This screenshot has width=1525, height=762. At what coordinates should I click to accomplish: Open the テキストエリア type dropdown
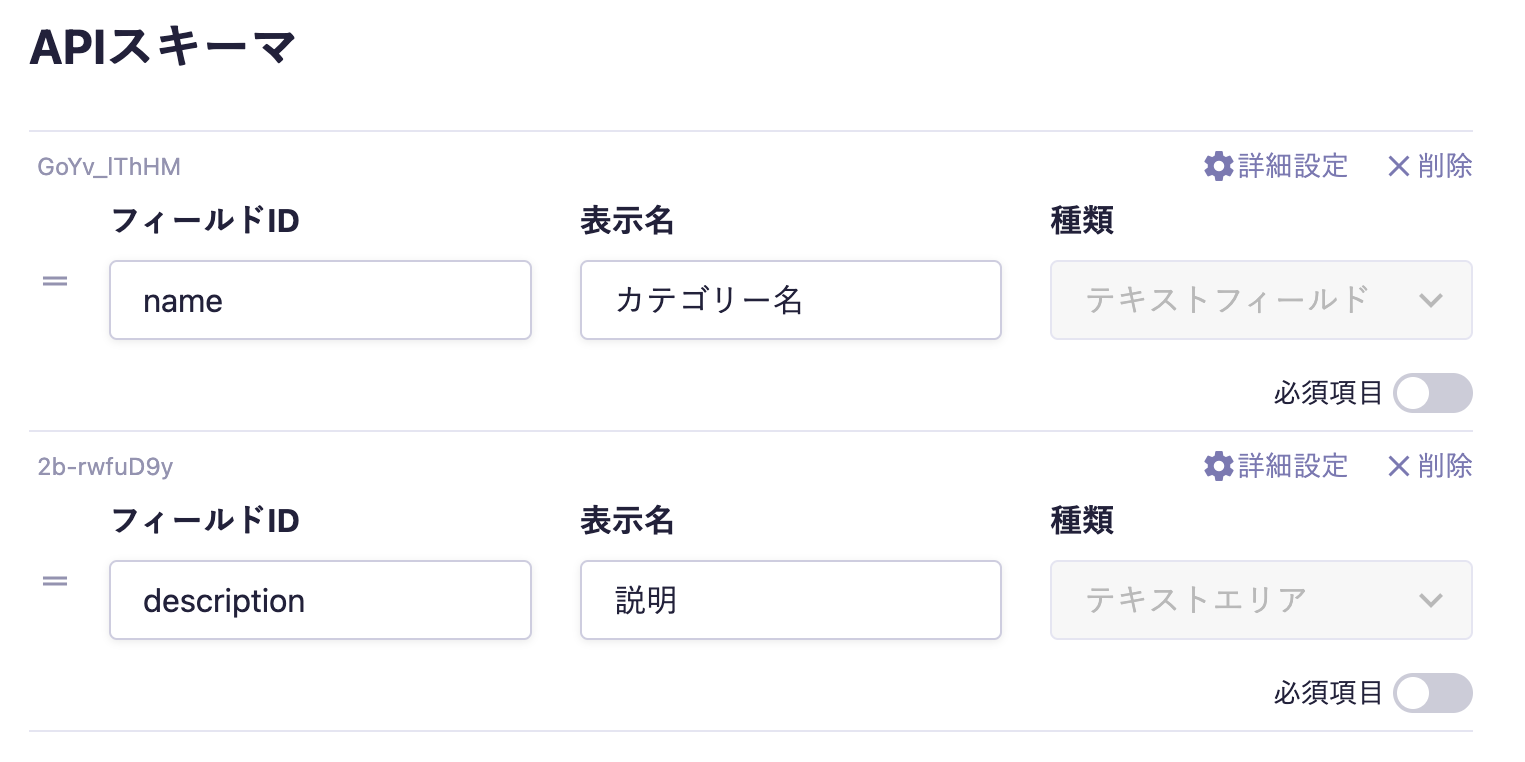(x=1260, y=600)
